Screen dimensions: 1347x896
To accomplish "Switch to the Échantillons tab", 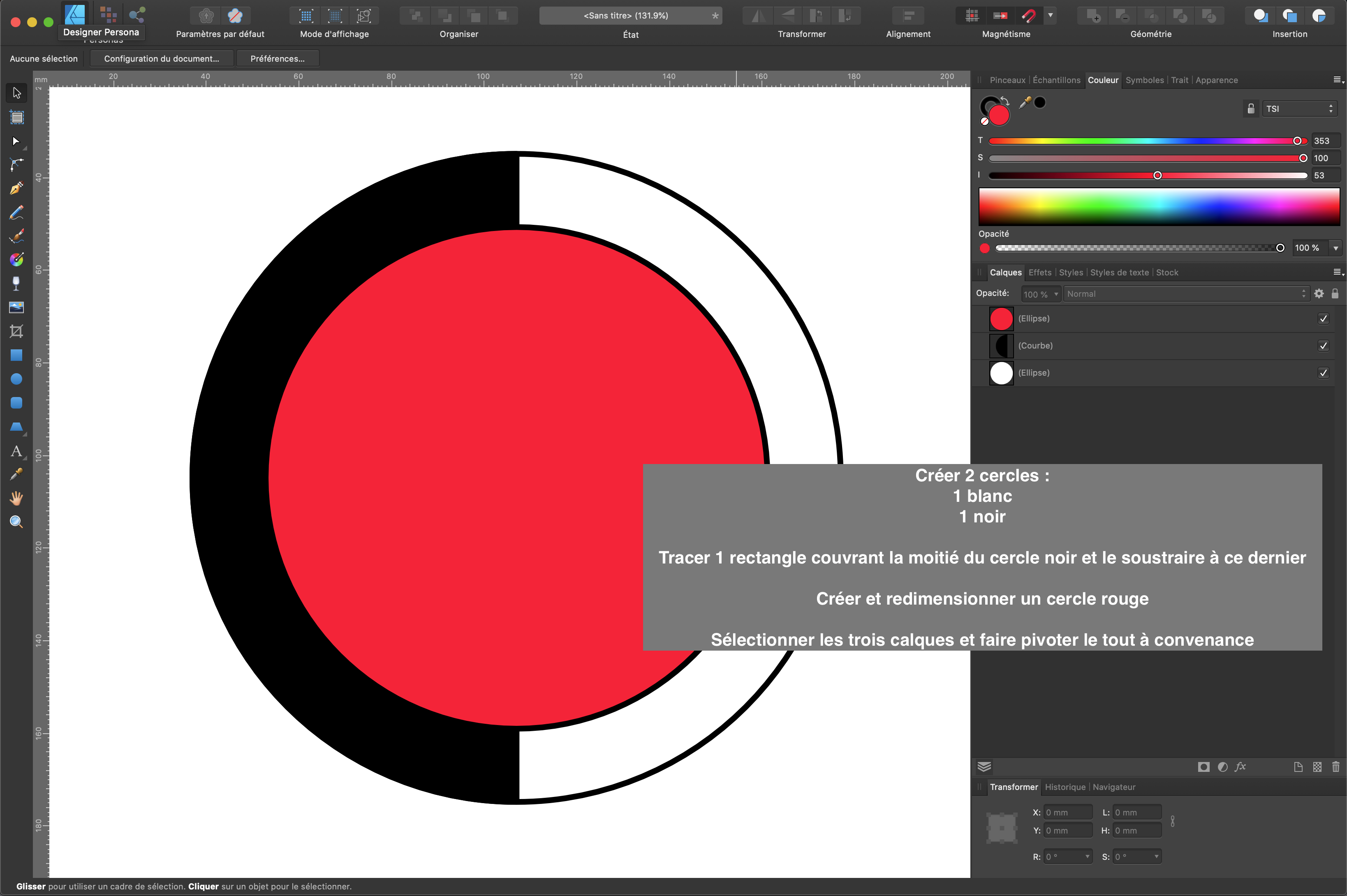I will point(1056,80).
